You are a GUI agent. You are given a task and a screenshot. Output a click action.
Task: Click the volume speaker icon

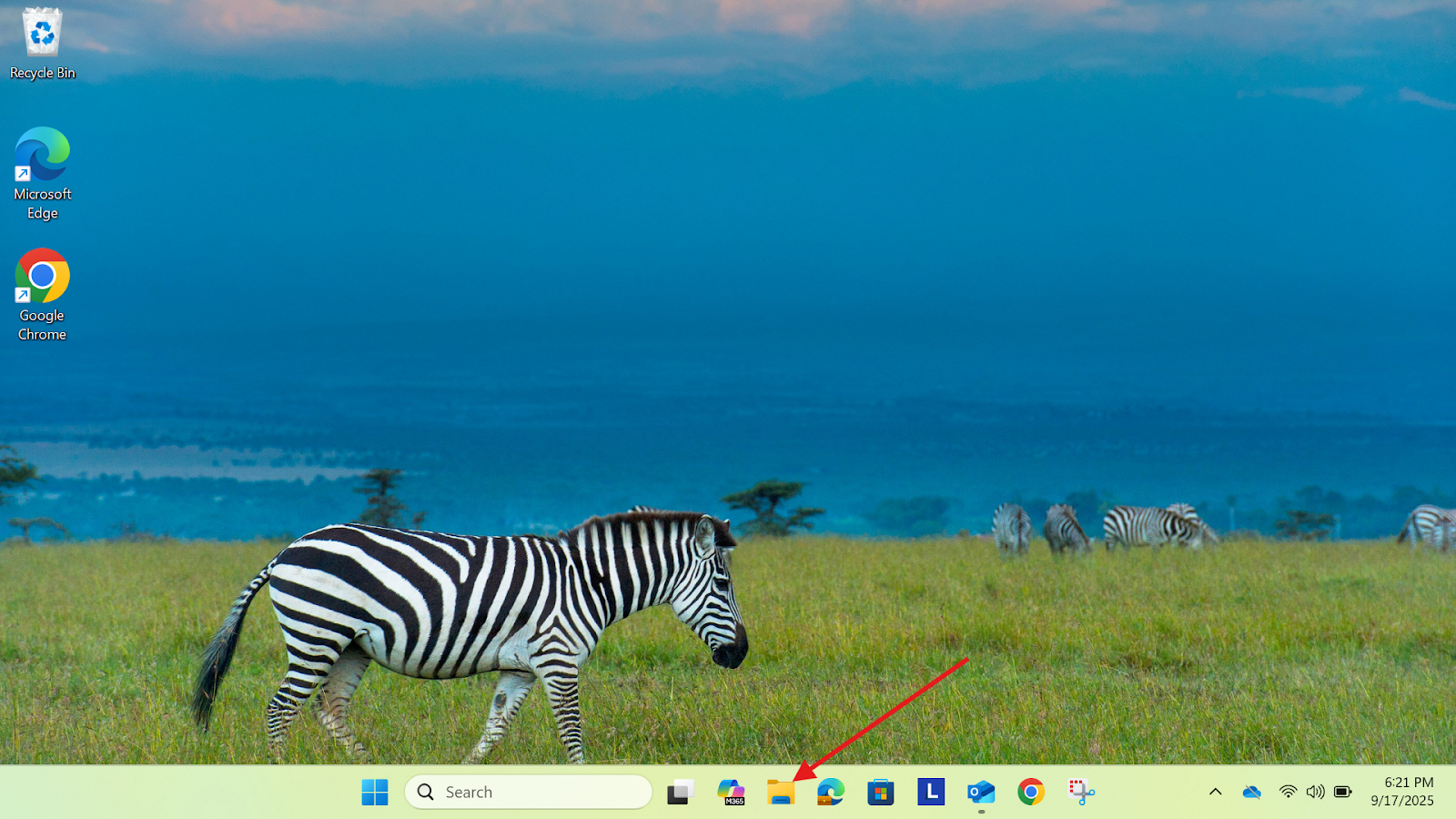(1315, 793)
